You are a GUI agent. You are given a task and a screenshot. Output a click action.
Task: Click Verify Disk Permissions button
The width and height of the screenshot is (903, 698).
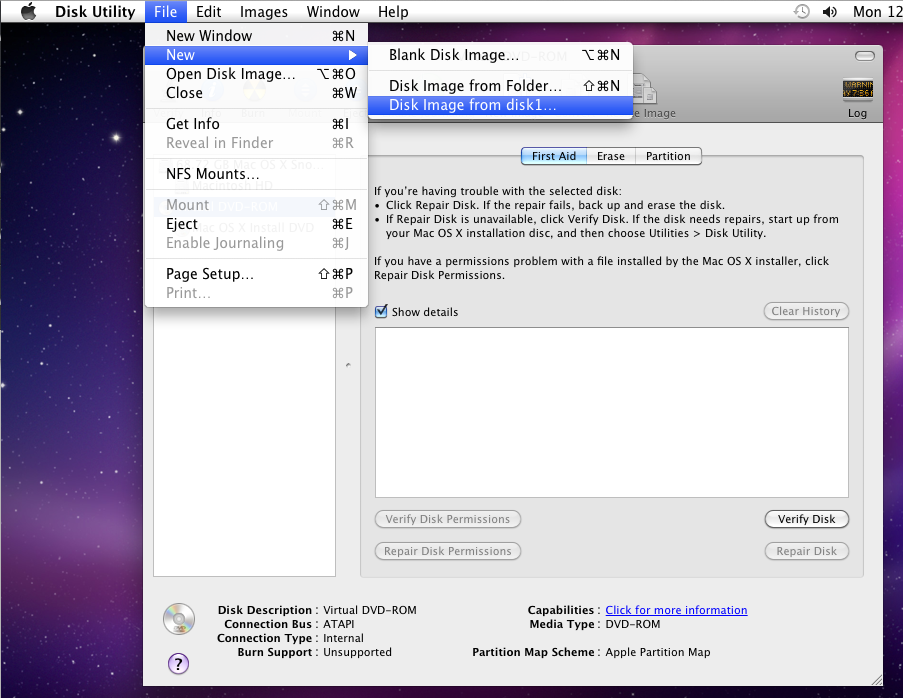point(447,519)
